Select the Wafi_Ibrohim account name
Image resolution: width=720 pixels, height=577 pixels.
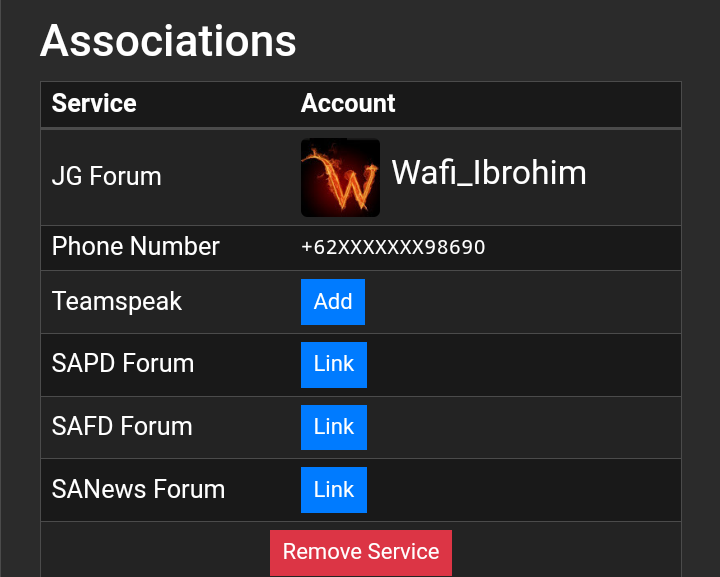(x=489, y=173)
